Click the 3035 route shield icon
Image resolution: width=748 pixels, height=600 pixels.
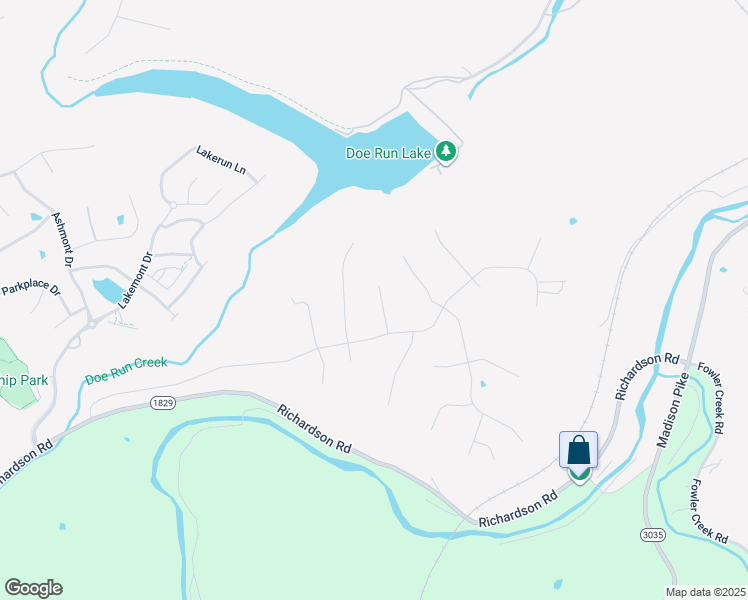(652, 535)
